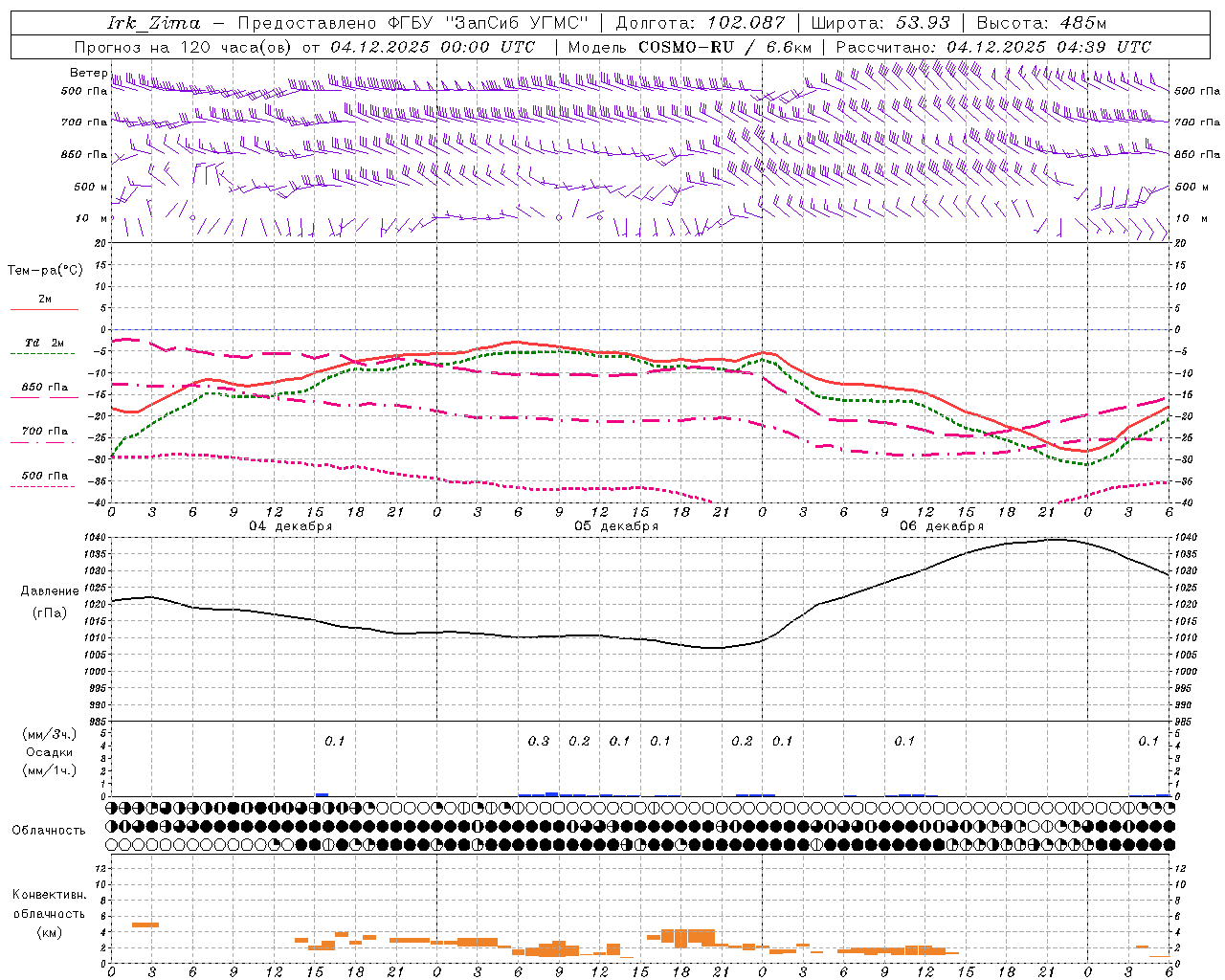Click the Широта: 53.93 value
This screenshot has width=1225, height=980.
click(880, 23)
